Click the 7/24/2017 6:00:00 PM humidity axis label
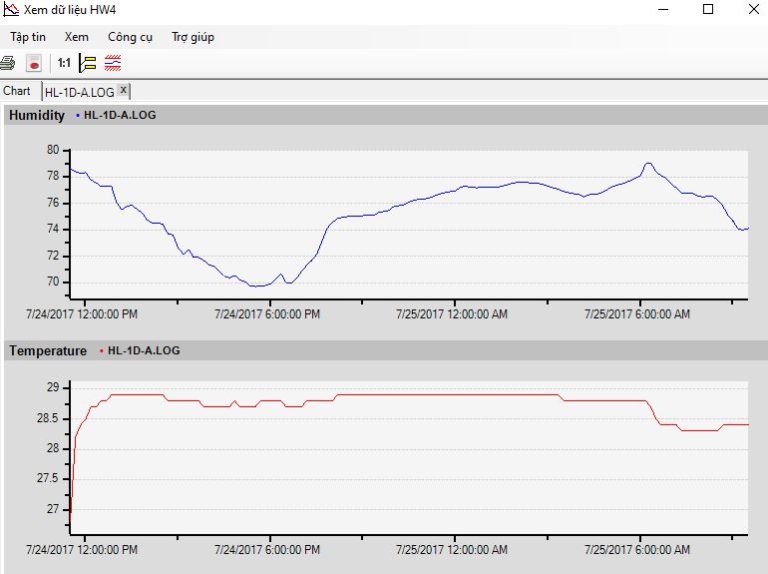Image resolution: width=768 pixels, height=574 pixels. point(267,314)
